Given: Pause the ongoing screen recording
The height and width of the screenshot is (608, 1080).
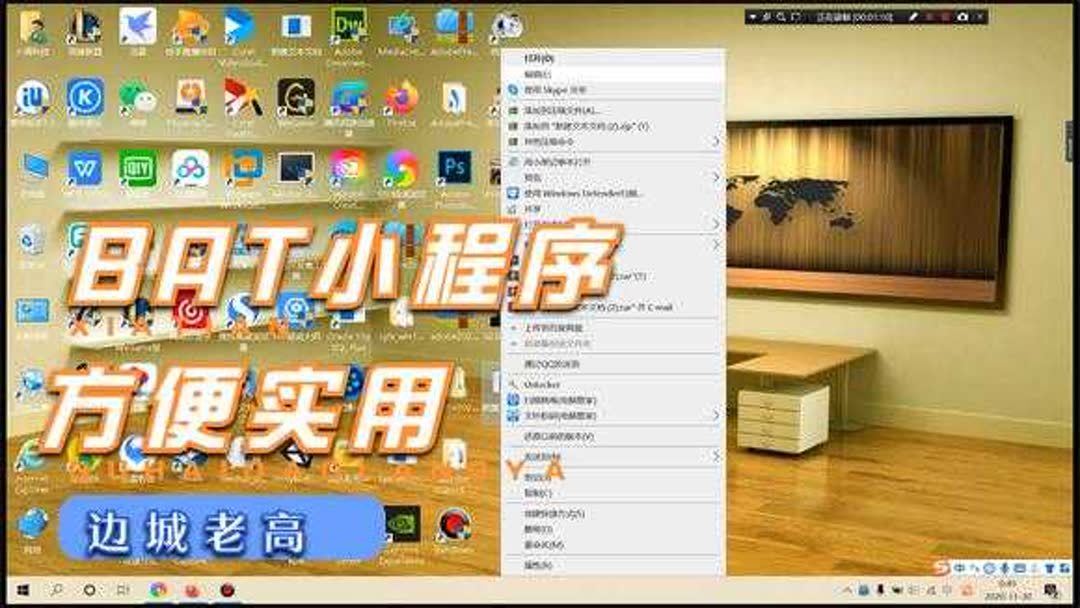Looking at the screenshot, I should coord(933,17).
